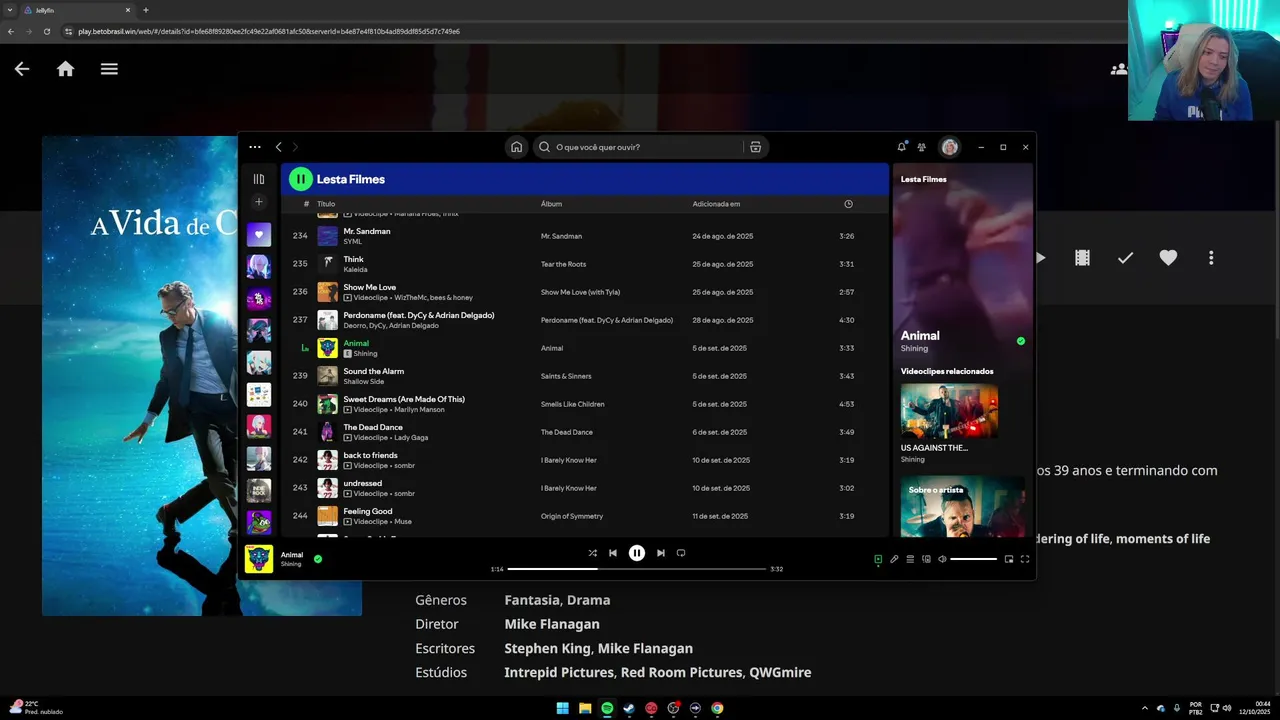Image resolution: width=1280 pixels, height=720 pixels.
Task: Toggle saved checkmark in Now Playing panel
Action: [1021, 341]
